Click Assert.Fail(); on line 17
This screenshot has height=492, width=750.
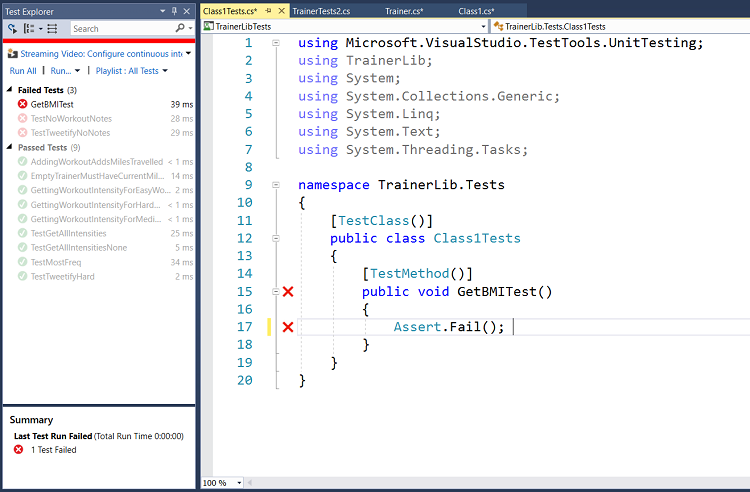(449, 327)
